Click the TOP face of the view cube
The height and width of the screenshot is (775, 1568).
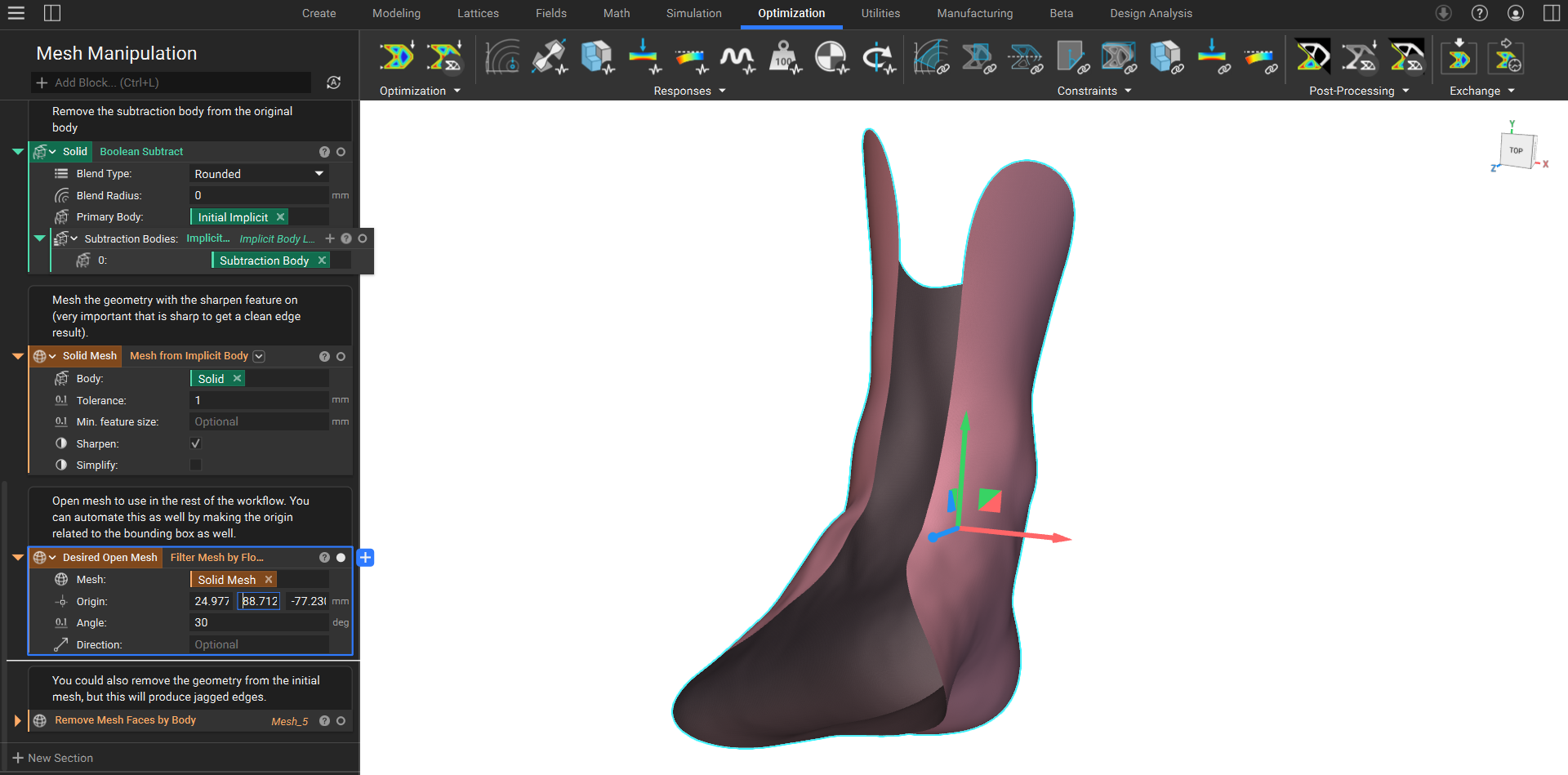tap(1517, 150)
